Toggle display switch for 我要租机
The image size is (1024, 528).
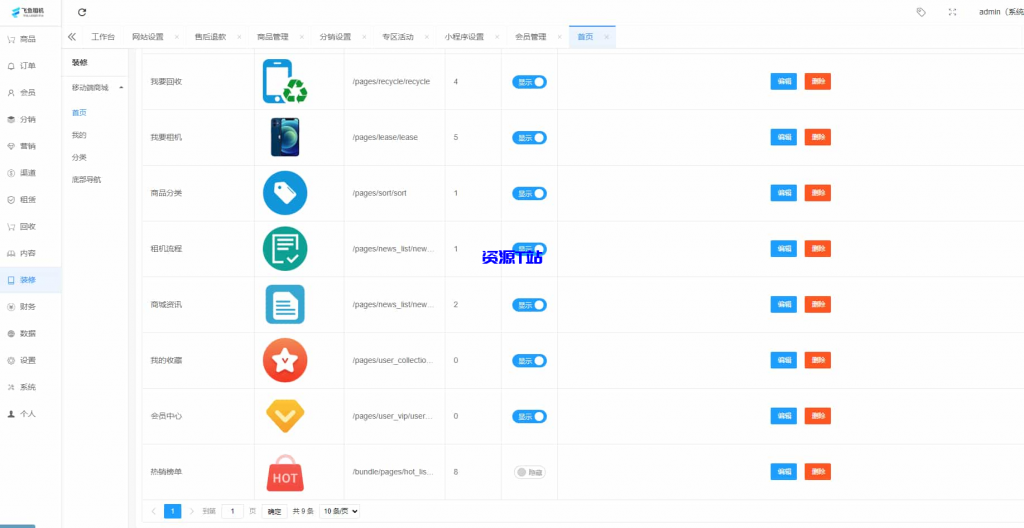529,137
